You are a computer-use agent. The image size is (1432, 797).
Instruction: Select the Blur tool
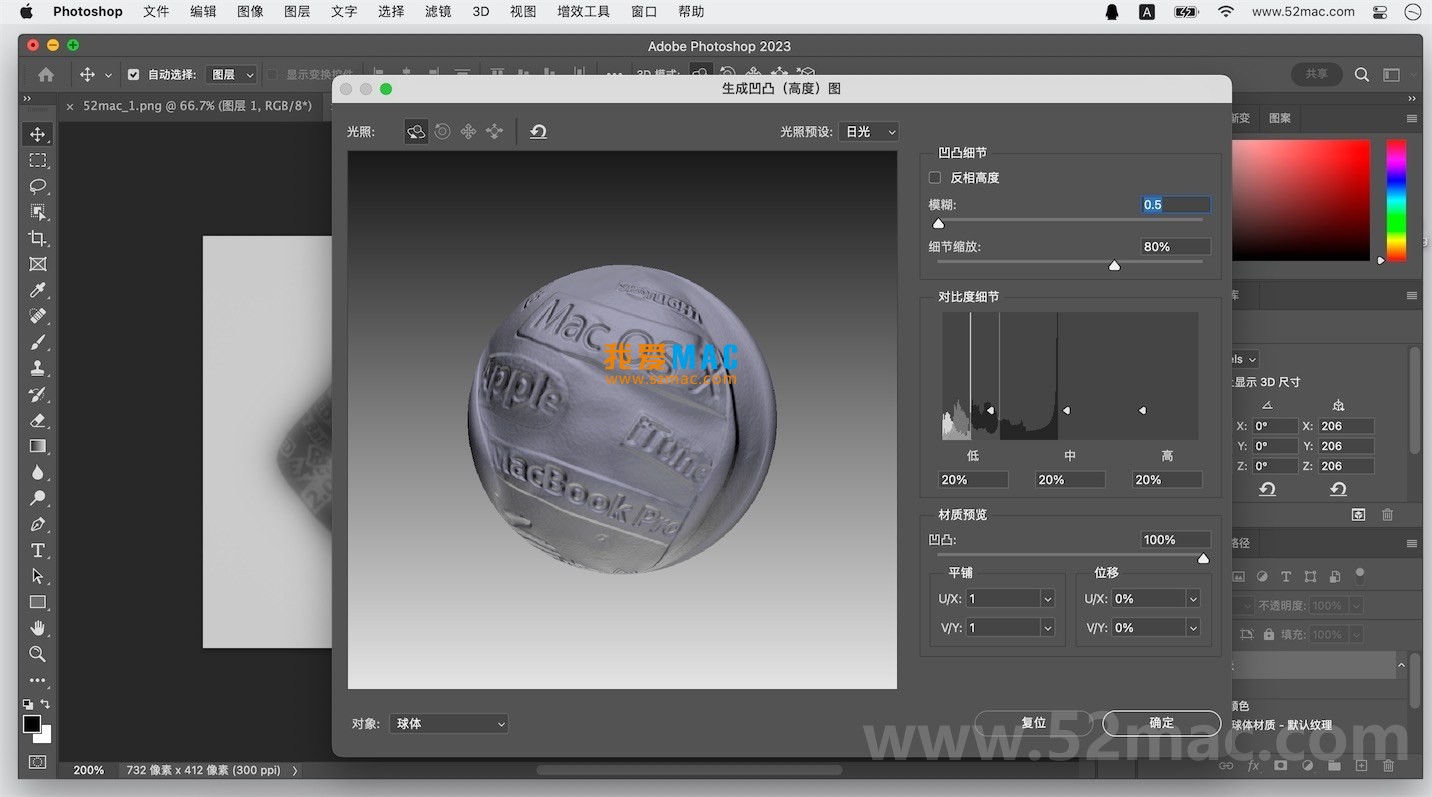[x=38, y=472]
